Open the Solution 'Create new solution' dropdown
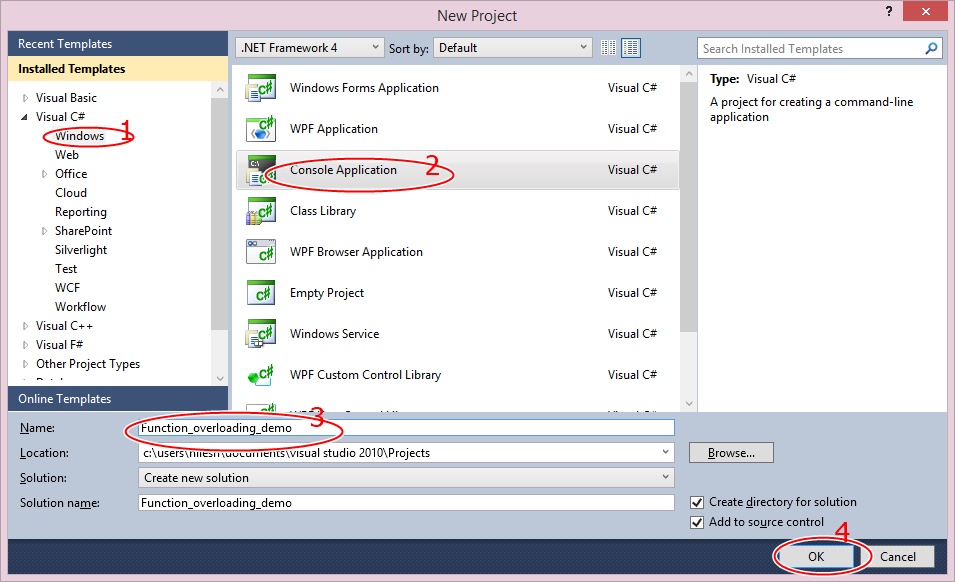The image size is (955, 582). (406, 478)
